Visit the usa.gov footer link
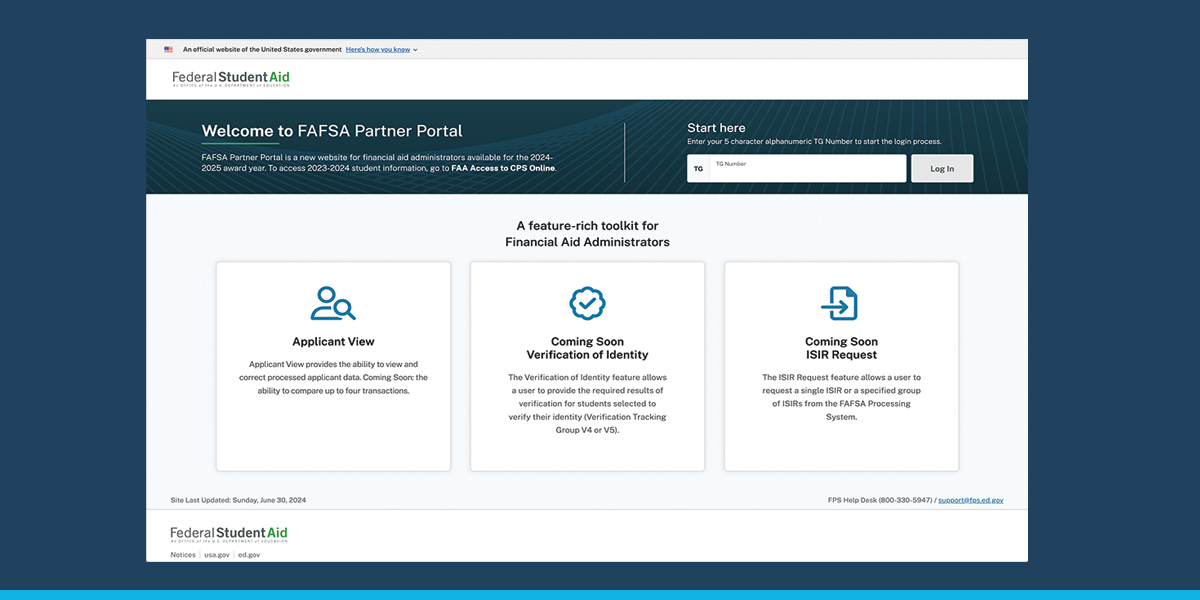Viewport: 1200px width, 600px height. point(216,554)
